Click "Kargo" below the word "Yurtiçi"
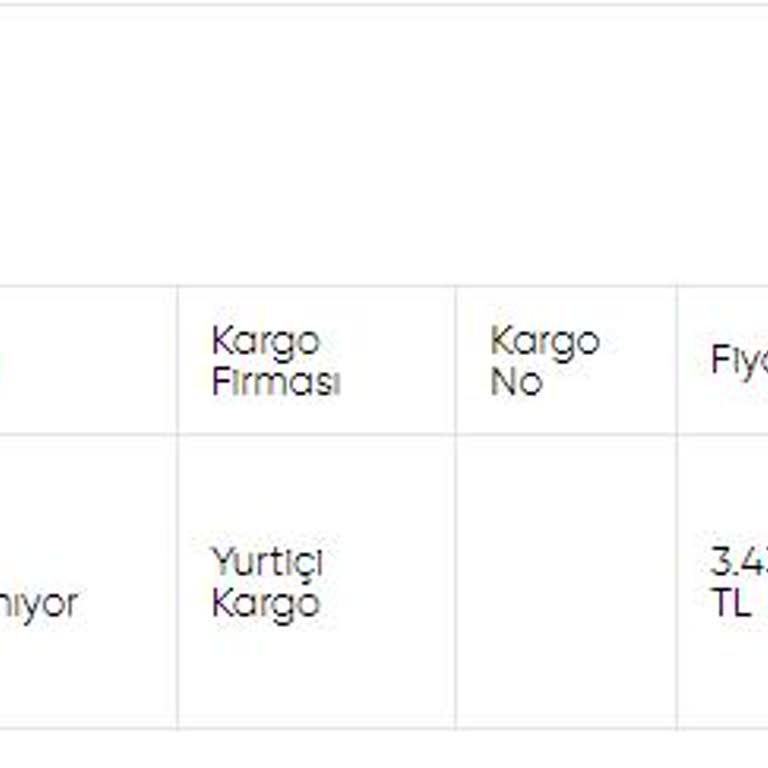The image size is (768, 768). point(265,603)
